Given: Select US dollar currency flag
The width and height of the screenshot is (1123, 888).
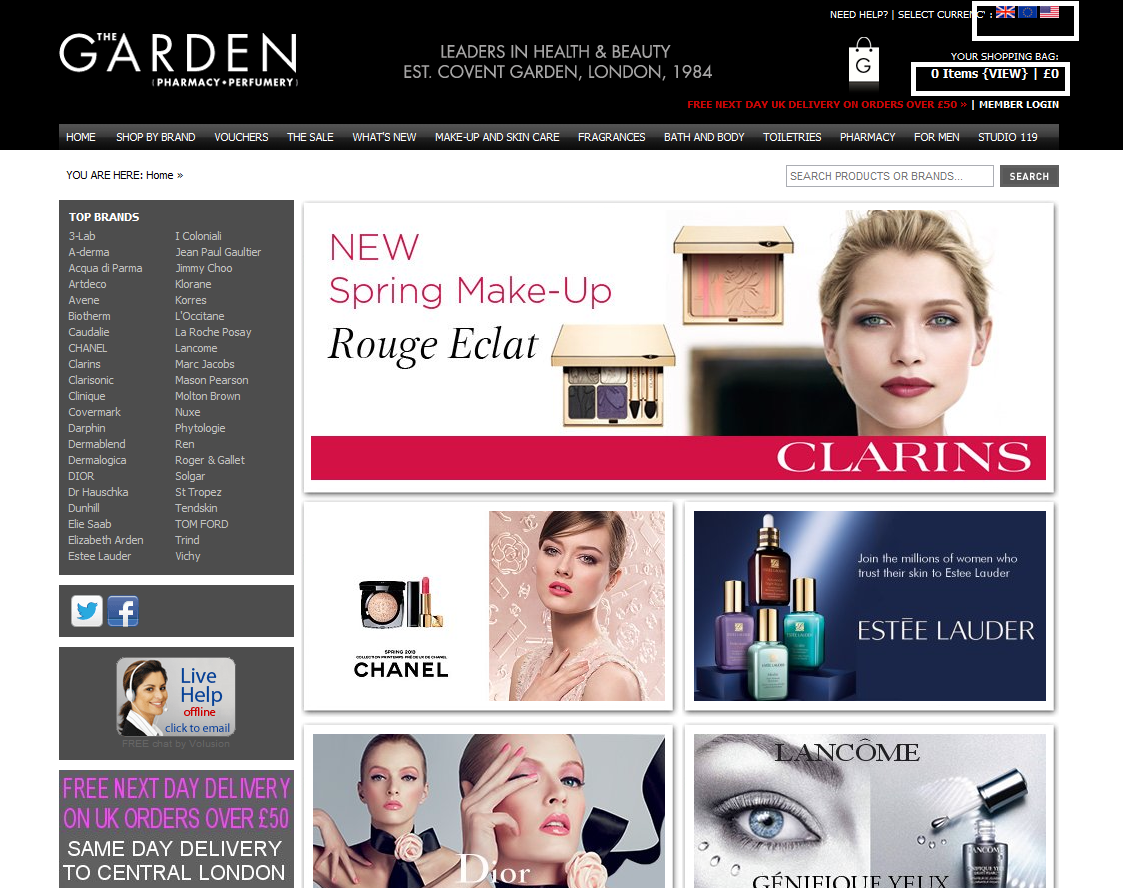Looking at the screenshot, I should (1049, 11).
